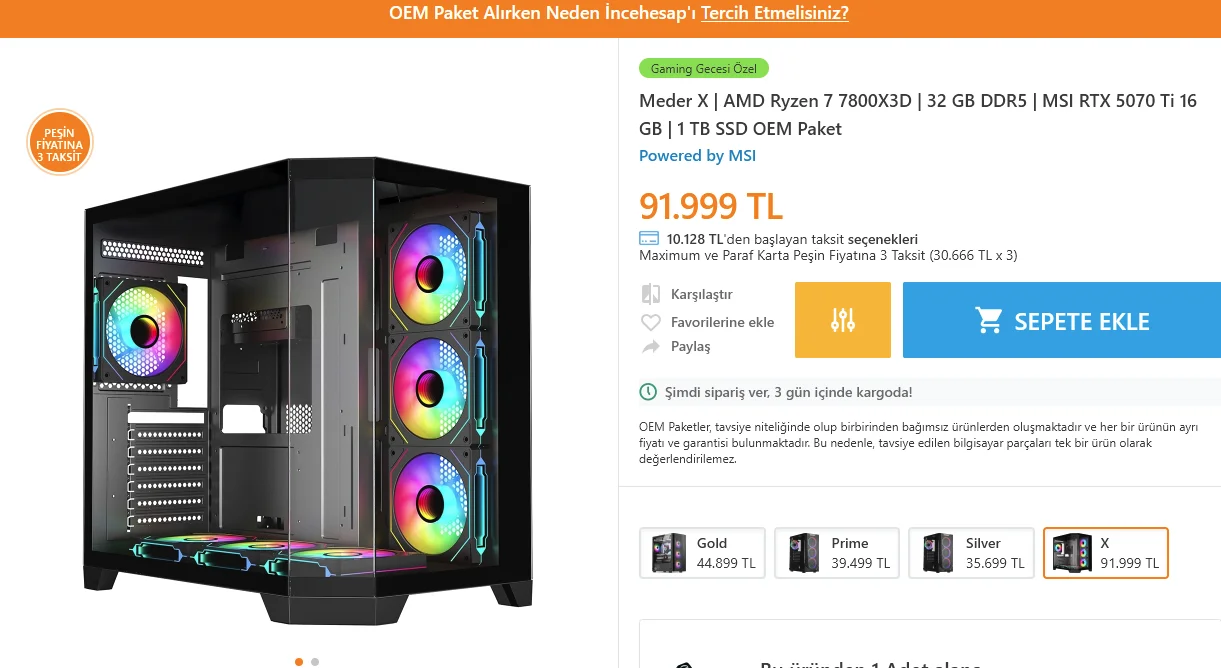This screenshot has height=668, width=1221.
Task: Select the Prime package at 39.499 TL
Action: click(x=837, y=553)
